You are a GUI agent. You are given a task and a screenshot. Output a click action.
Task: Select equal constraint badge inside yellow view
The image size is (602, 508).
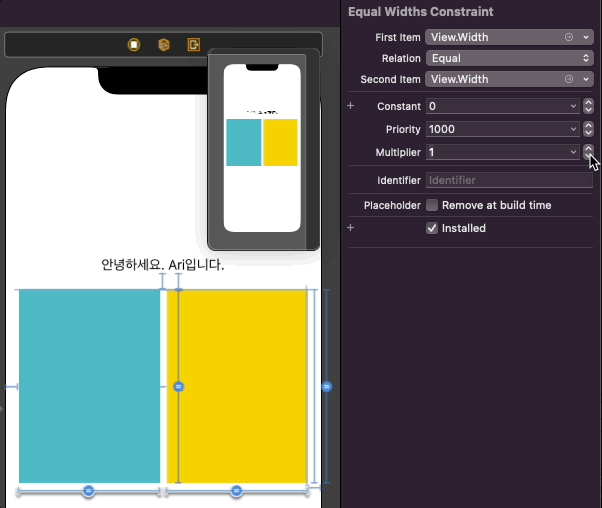tap(179, 387)
